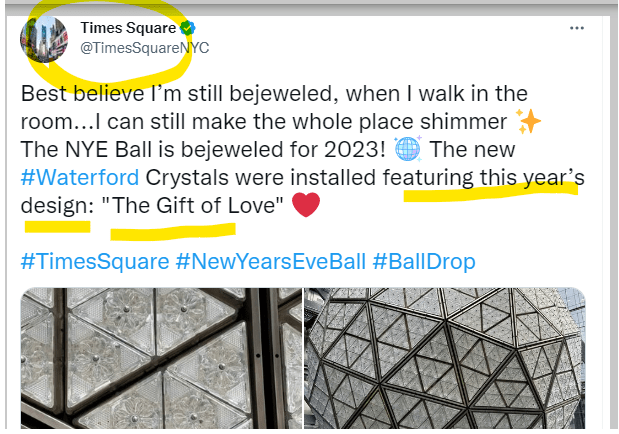Click the blue verified badge
The width and height of the screenshot is (619, 434).
(187, 28)
